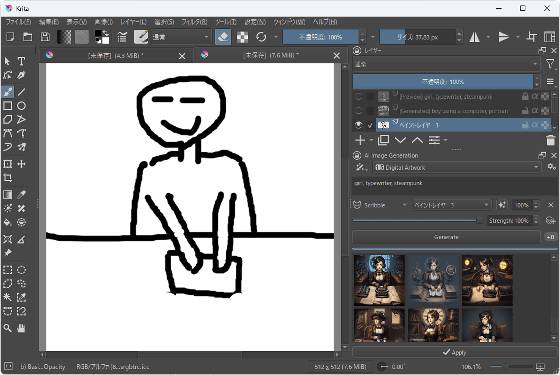Switch to the second document tab (7.6 MiB)
This screenshot has width=560, height=375.
[x=270, y=55]
